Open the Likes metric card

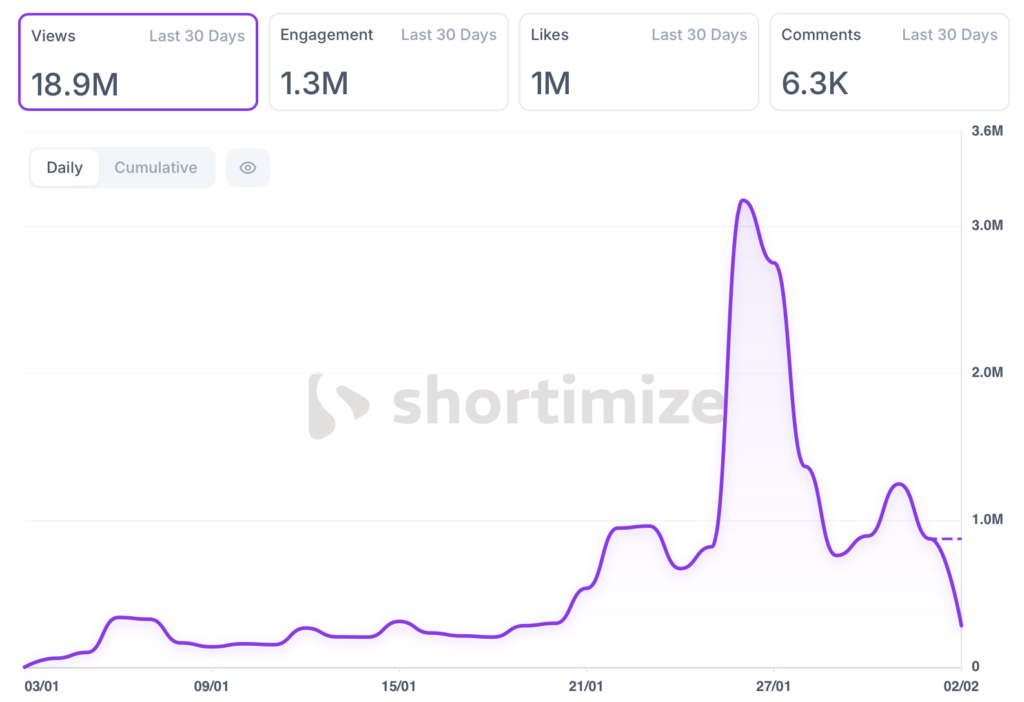[x=638, y=62]
